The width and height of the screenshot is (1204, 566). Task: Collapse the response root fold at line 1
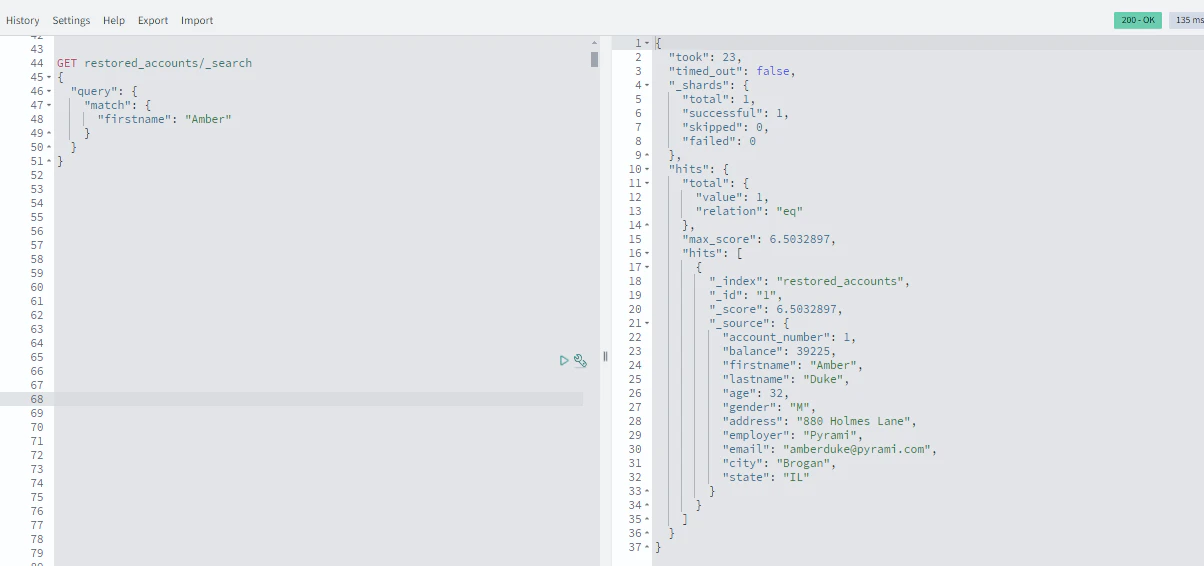pos(647,43)
